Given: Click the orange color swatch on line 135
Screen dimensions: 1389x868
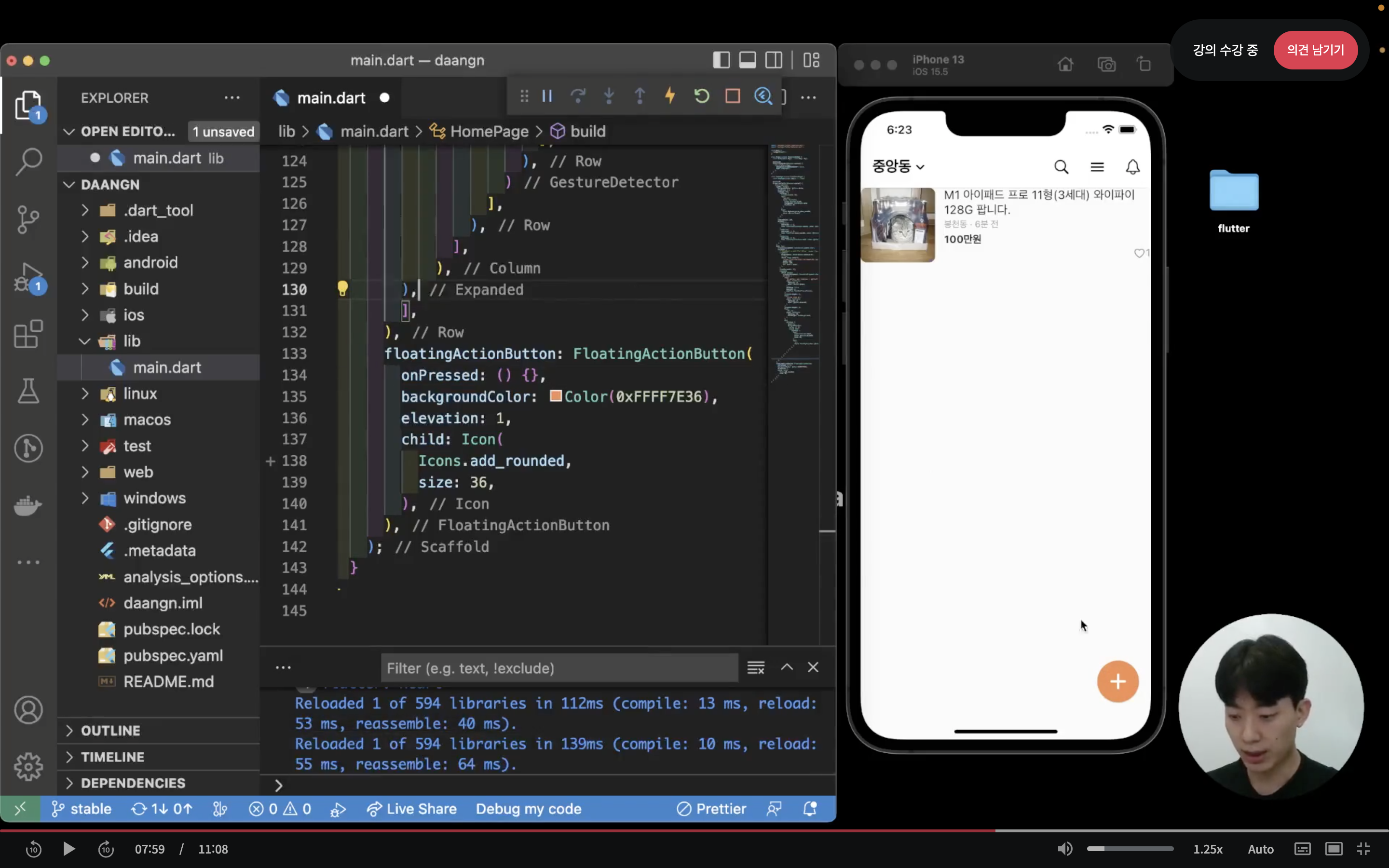Looking at the screenshot, I should (555, 395).
